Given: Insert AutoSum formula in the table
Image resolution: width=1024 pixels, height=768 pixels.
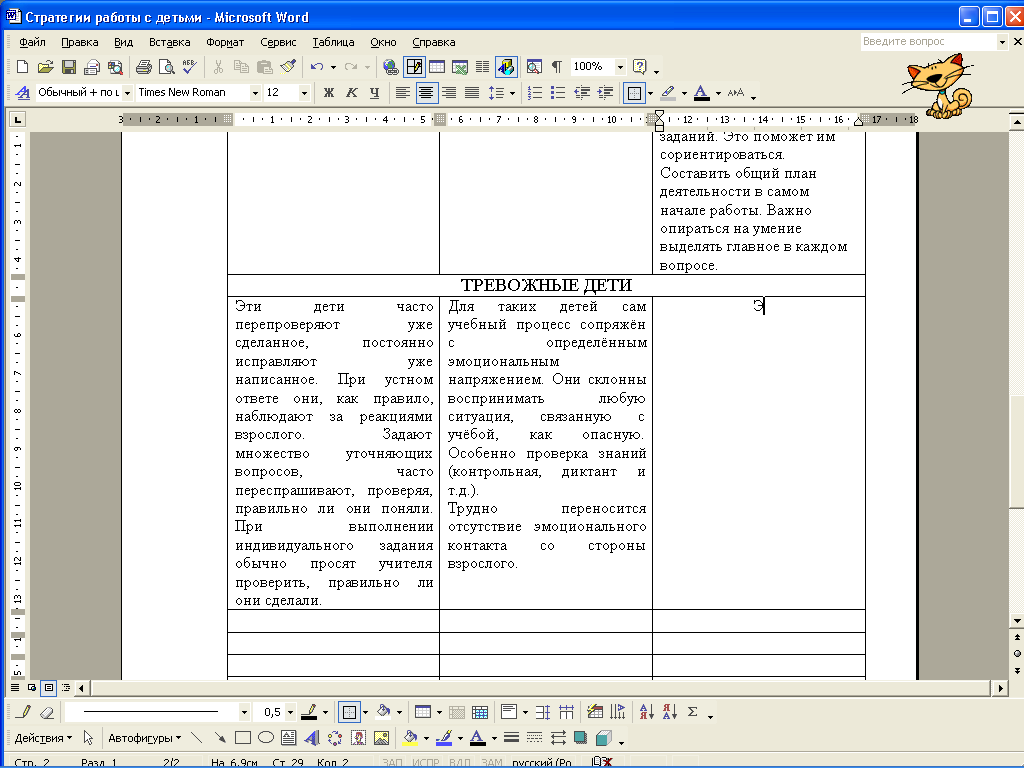Looking at the screenshot, I should tap(693, 712).
